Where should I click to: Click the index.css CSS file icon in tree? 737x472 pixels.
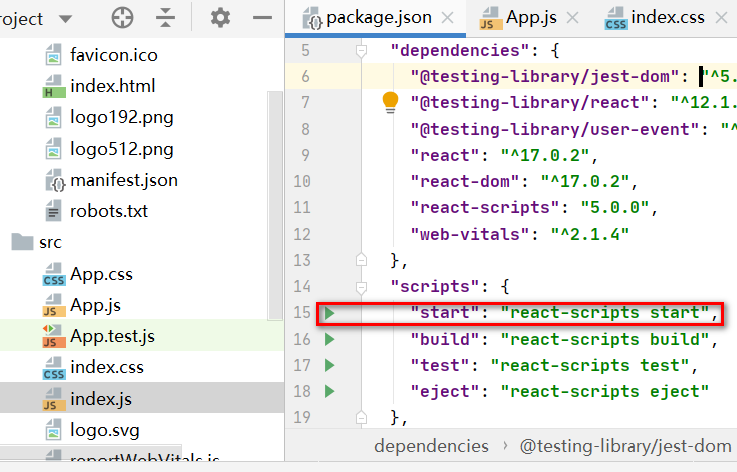coord(54,368)
